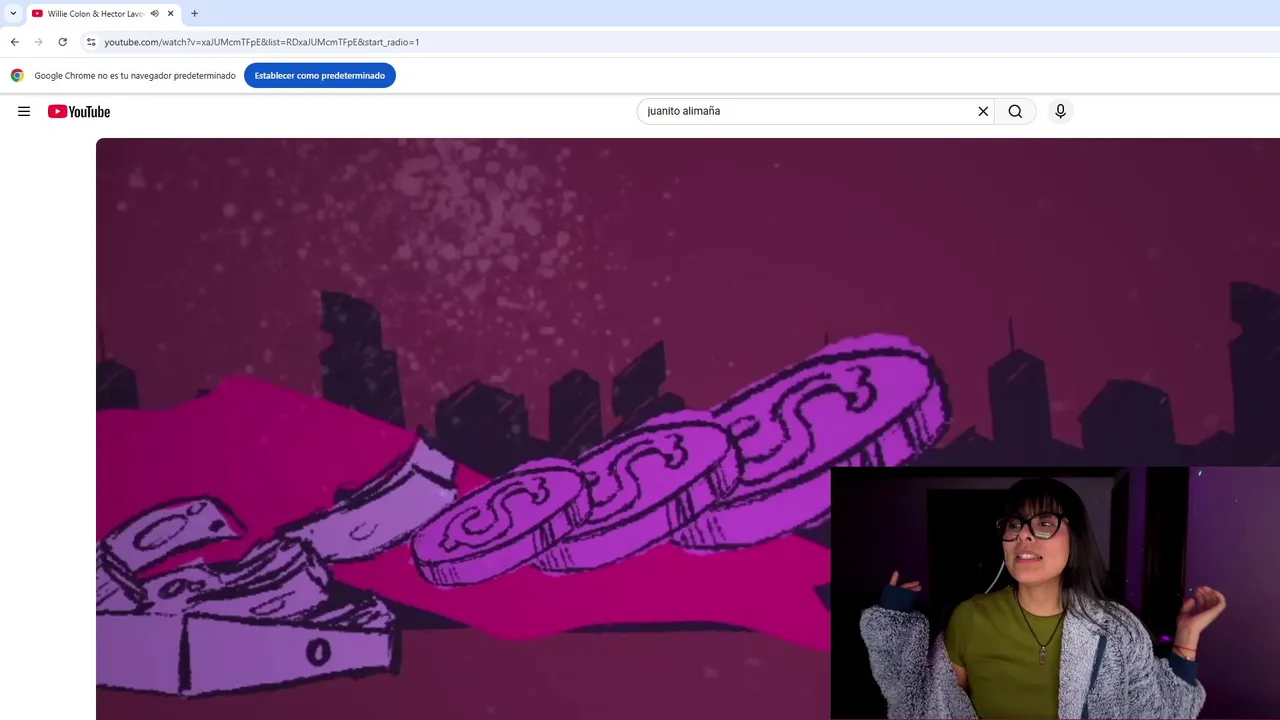Viewport: 1280px width, 720px height.
Task: Click the Google Chrome icon in the info bar
Action: pyautogui.click(x=17, y=75)
